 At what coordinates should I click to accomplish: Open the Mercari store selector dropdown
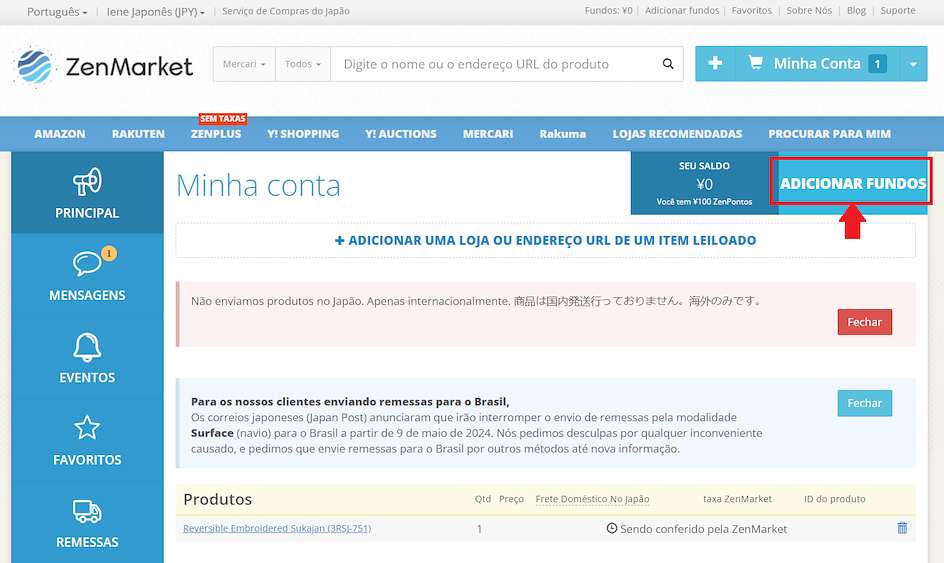[244, 64]
